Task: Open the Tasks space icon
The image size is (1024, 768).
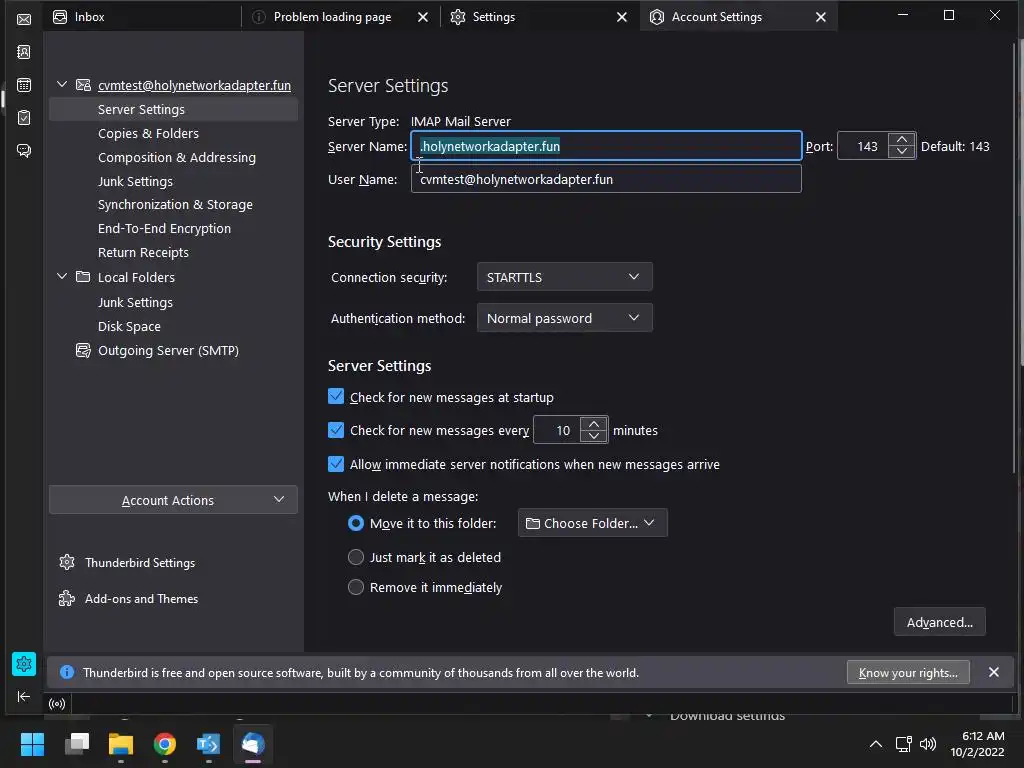Action: click(24, 118)
